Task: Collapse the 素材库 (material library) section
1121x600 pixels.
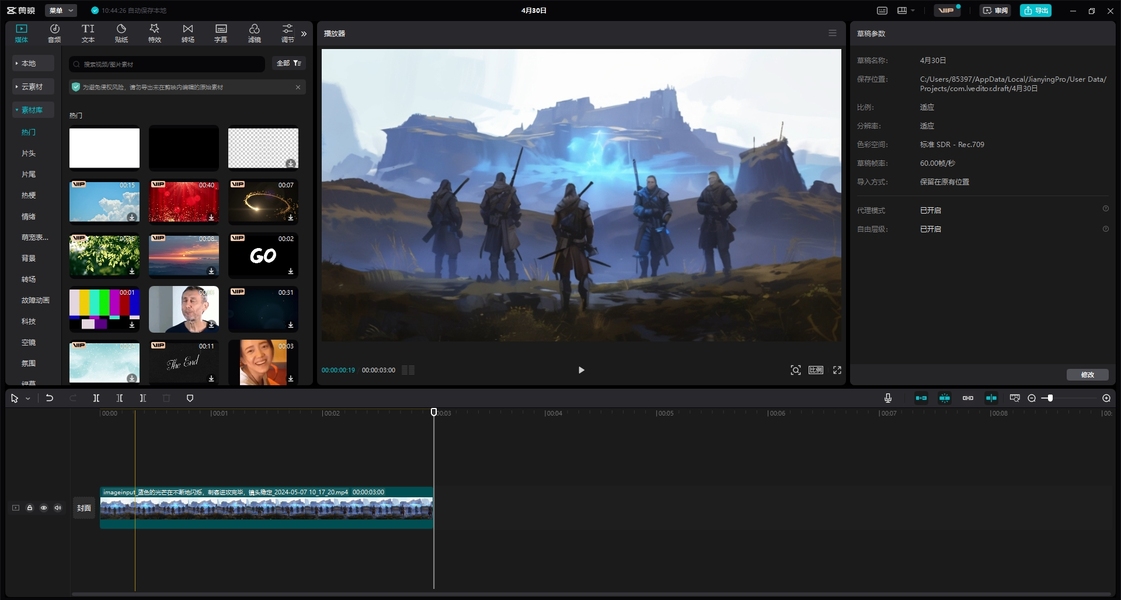Action: pos(33,110)
